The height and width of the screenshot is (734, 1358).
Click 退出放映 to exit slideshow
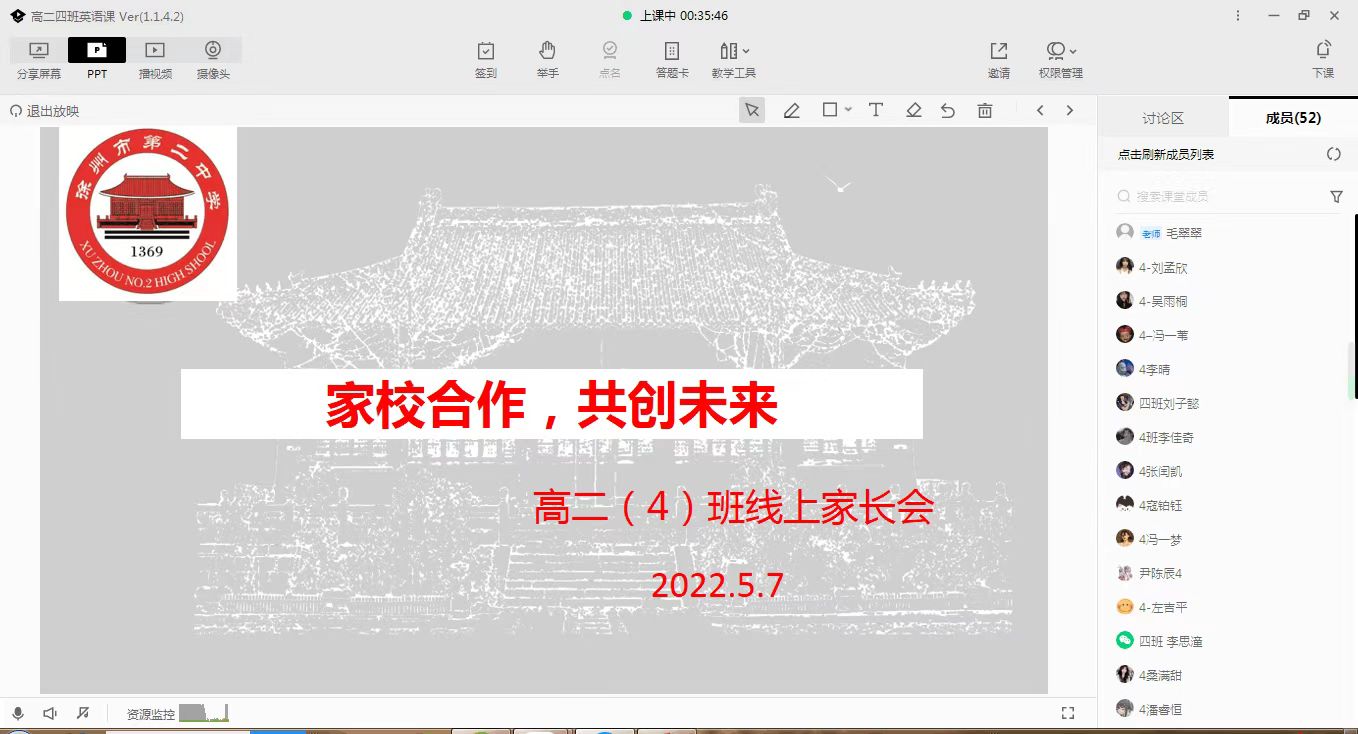tap(44, 111)
